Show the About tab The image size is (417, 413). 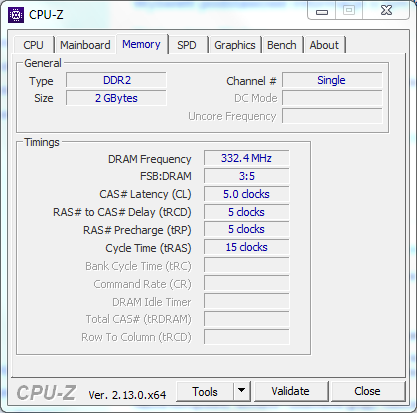[324, 45]
